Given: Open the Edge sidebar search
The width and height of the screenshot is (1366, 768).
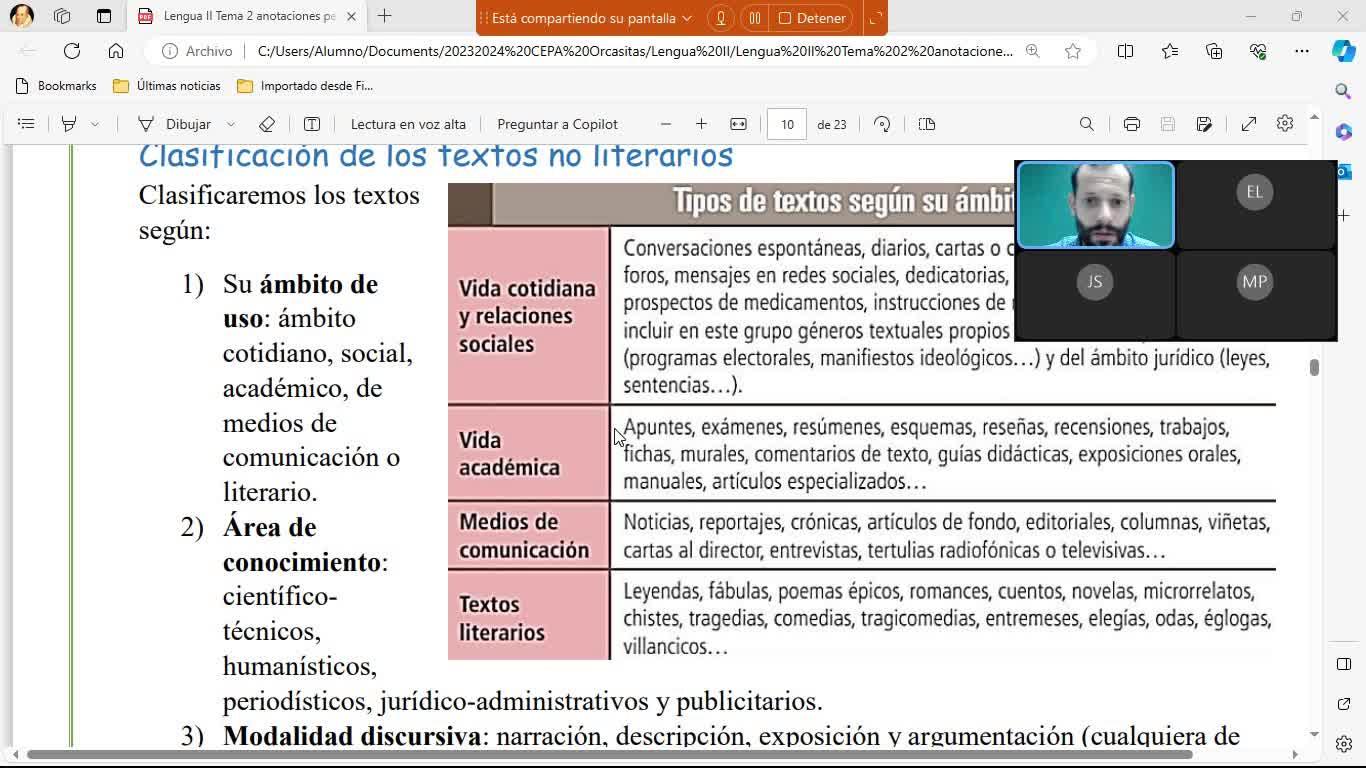Looking at the screenshot, I should (x=1343, y=91).
